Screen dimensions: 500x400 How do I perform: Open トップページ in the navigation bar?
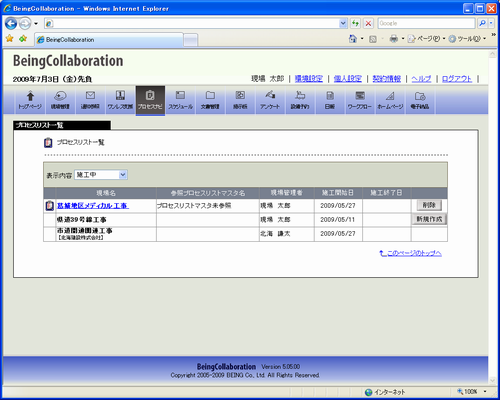30,100
